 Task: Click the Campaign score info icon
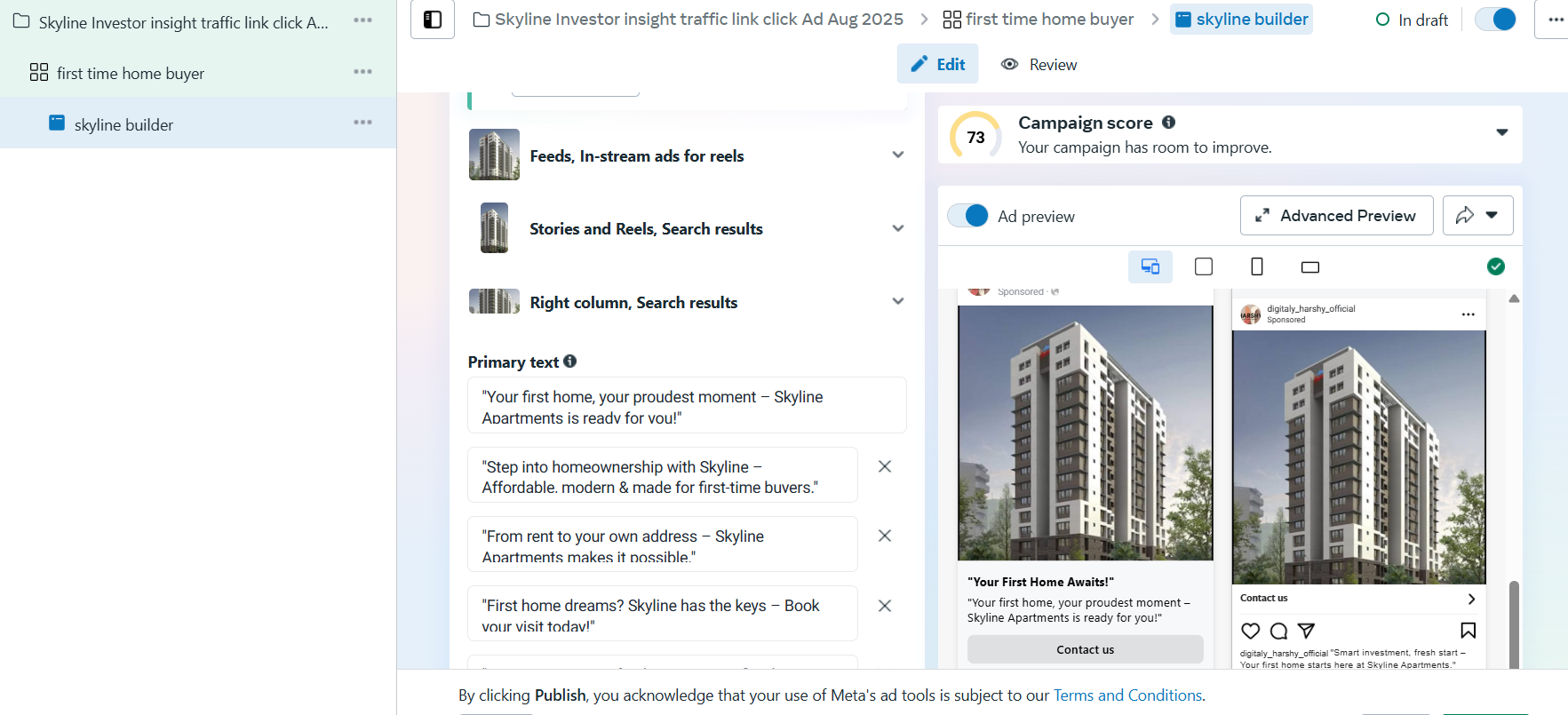(x=1168, y=123)
